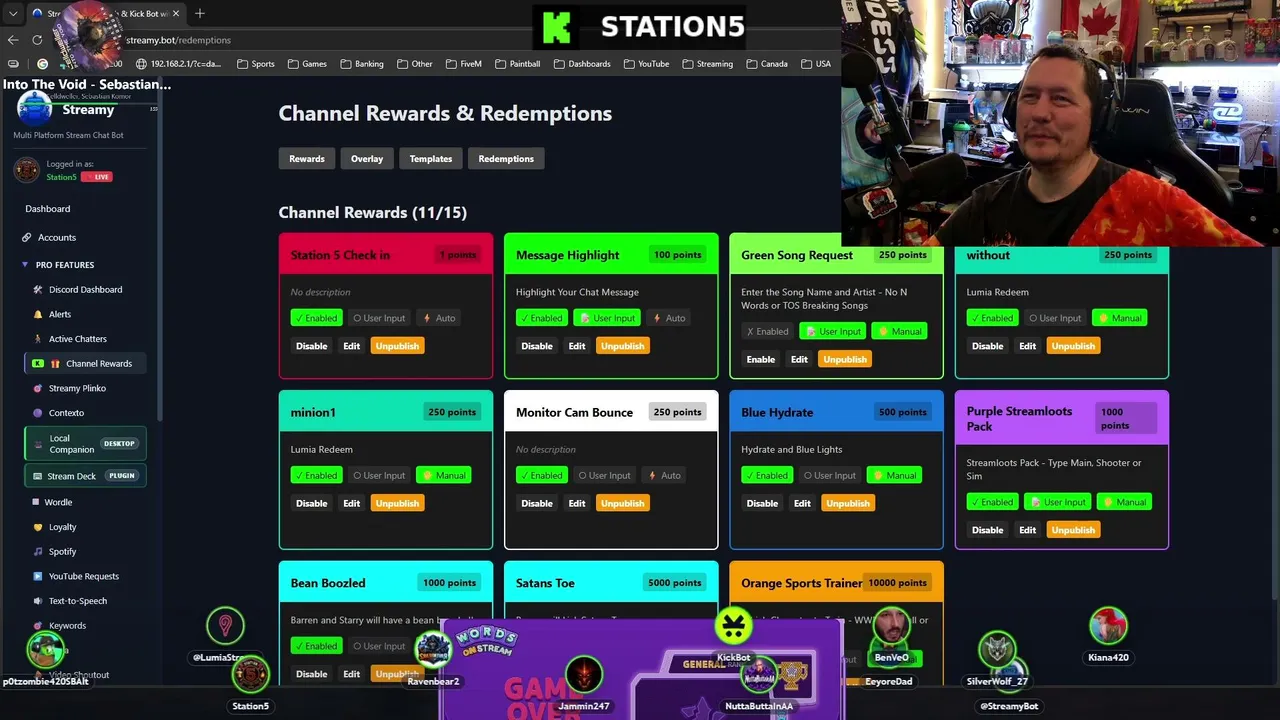1280x720 pixels.
Task: Collapse the PRO FEATURES section
Action: pyautogui.click(x=58, y=265)
